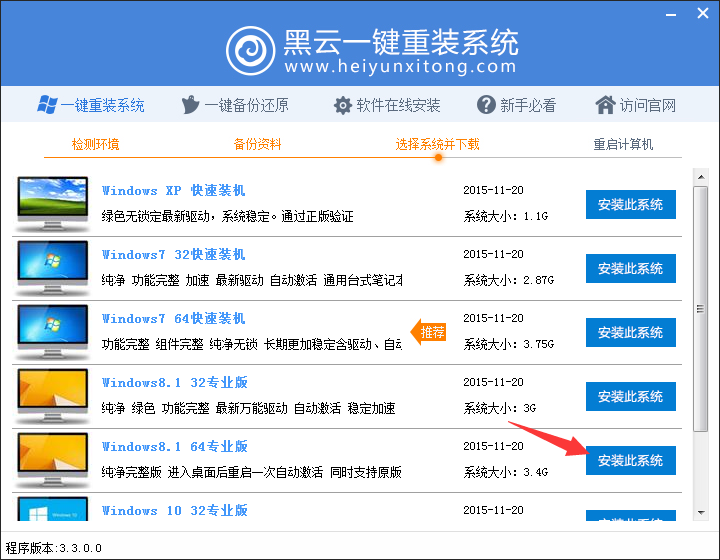Click the Windows flag icon for one-key reinstall
Screen dimensions: 720x560
tap(47, 105)
